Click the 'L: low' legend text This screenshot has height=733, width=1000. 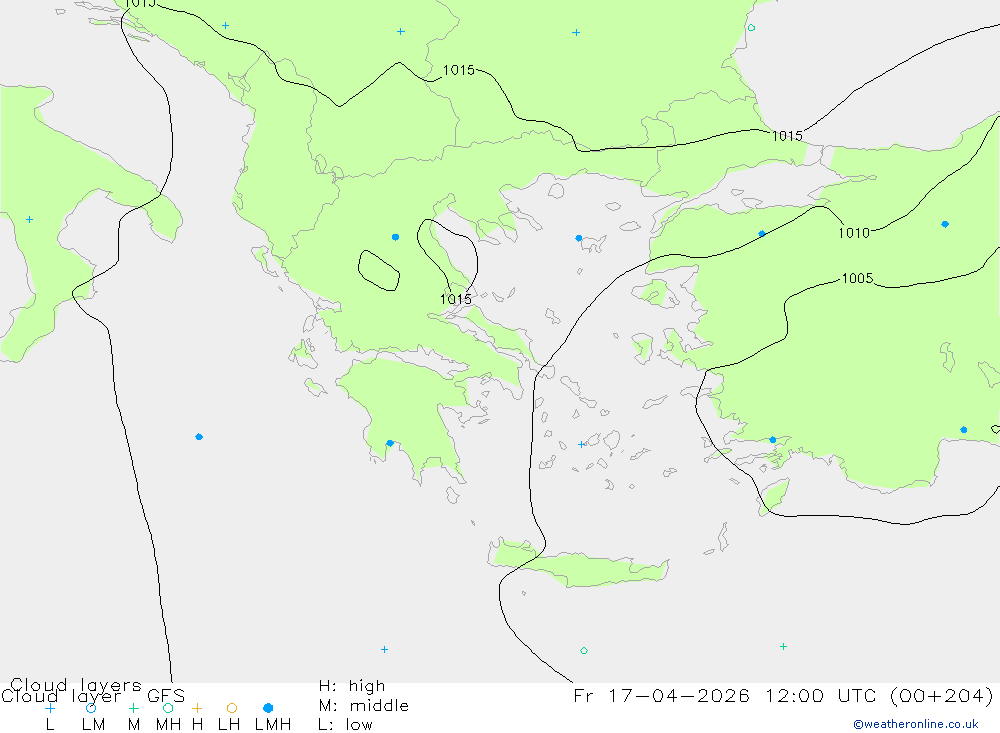tap(345, 725)
